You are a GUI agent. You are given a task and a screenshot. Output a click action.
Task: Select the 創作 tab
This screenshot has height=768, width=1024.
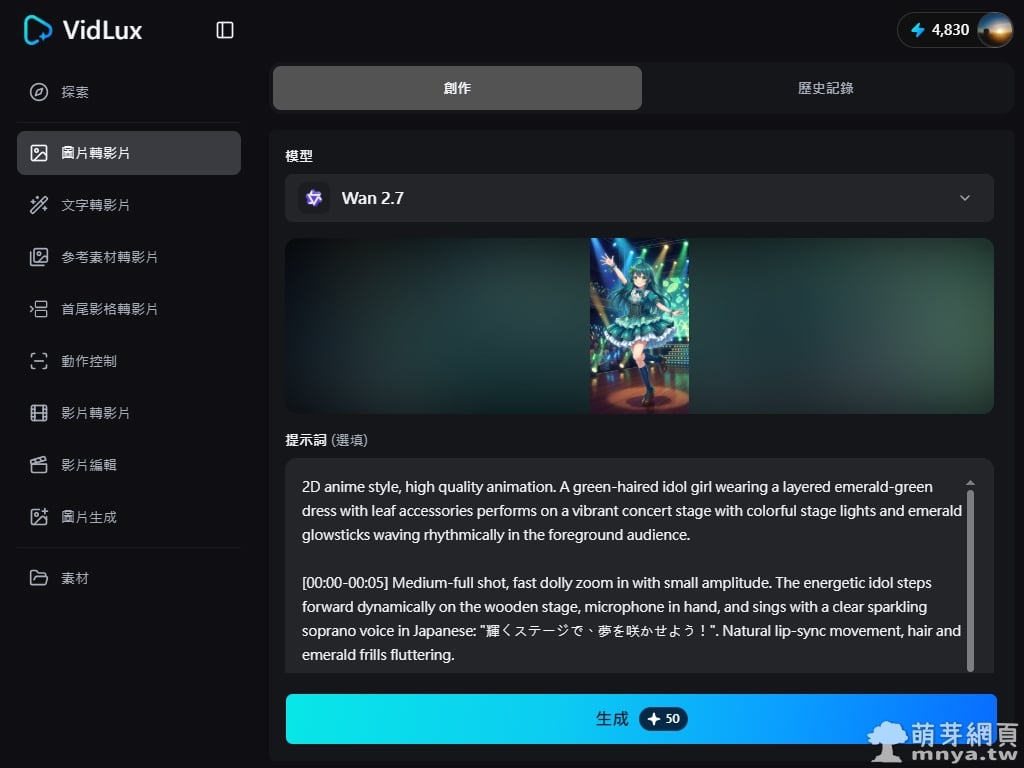point(457,88)
